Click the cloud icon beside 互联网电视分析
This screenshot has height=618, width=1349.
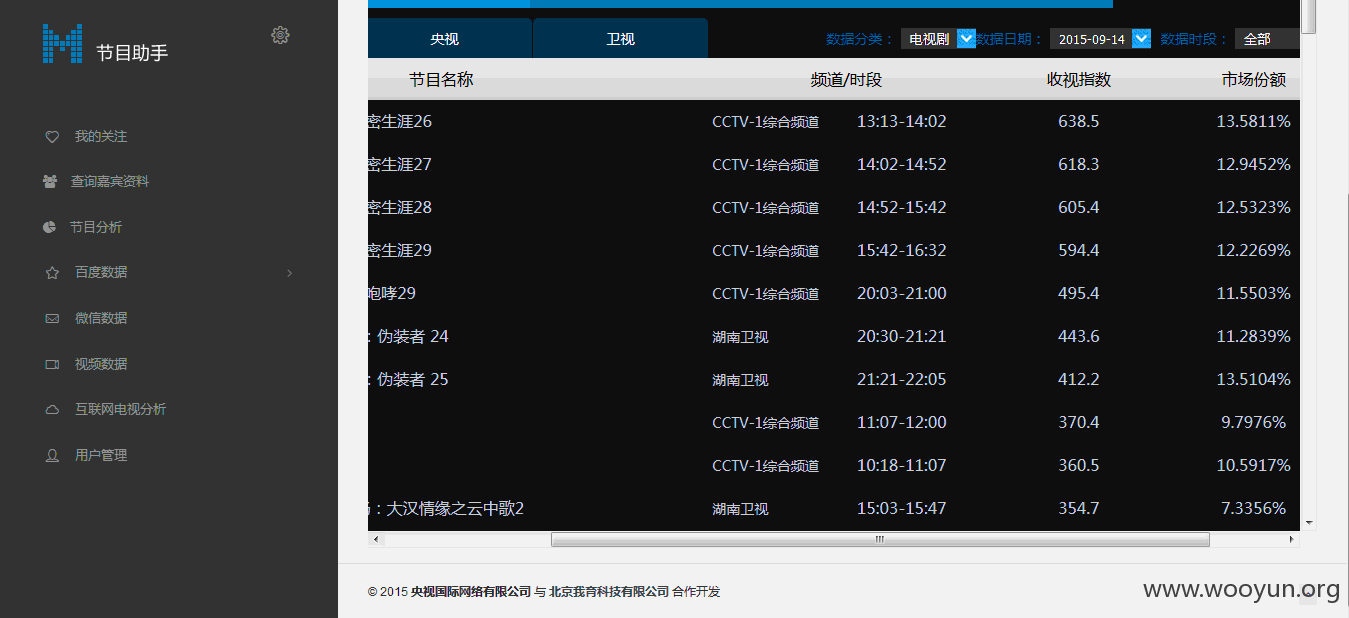coord(52,410)
